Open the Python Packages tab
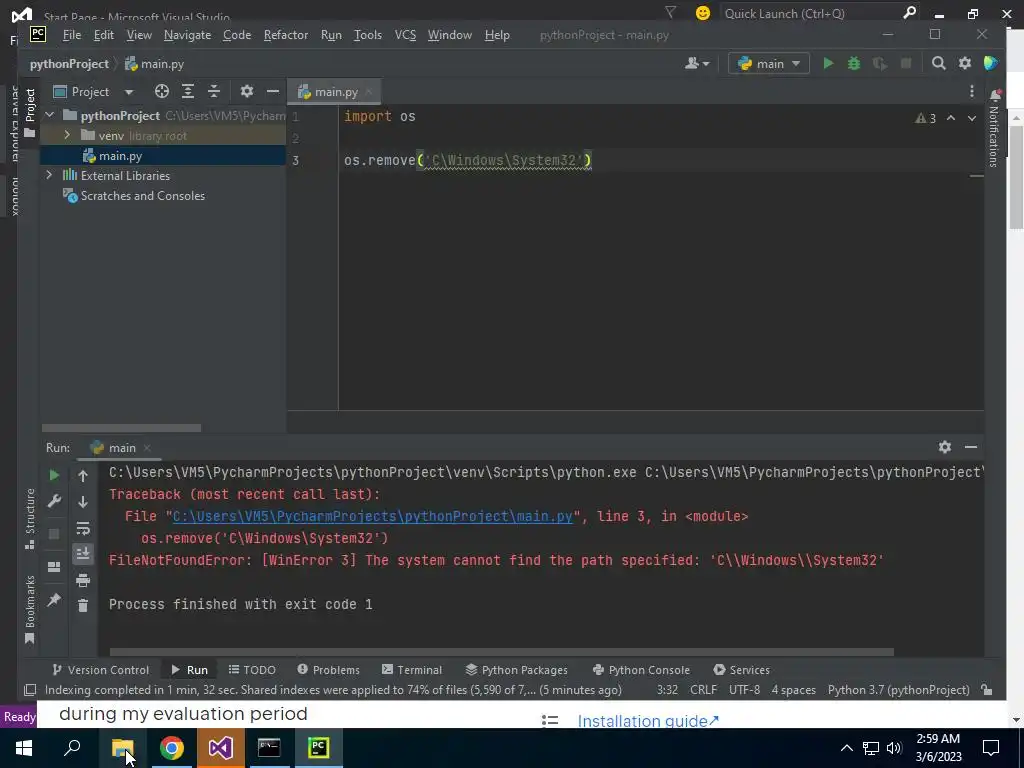The height and width of the screenshot is (768, 1024). click(517, 669)
